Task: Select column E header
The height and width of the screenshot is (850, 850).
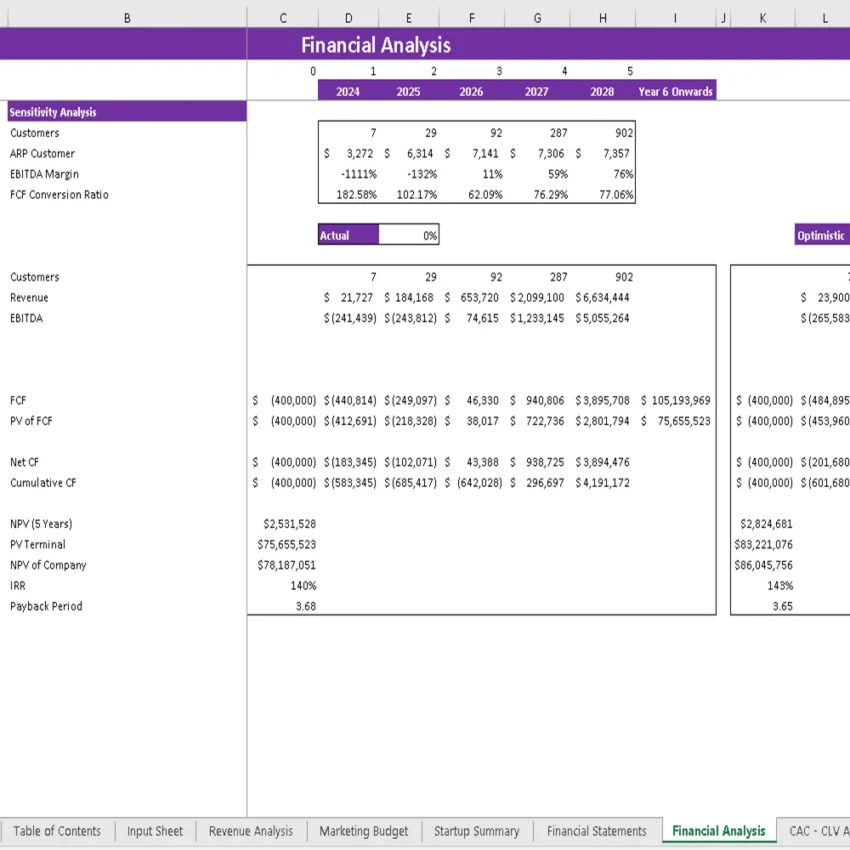Action: (408, 17)
